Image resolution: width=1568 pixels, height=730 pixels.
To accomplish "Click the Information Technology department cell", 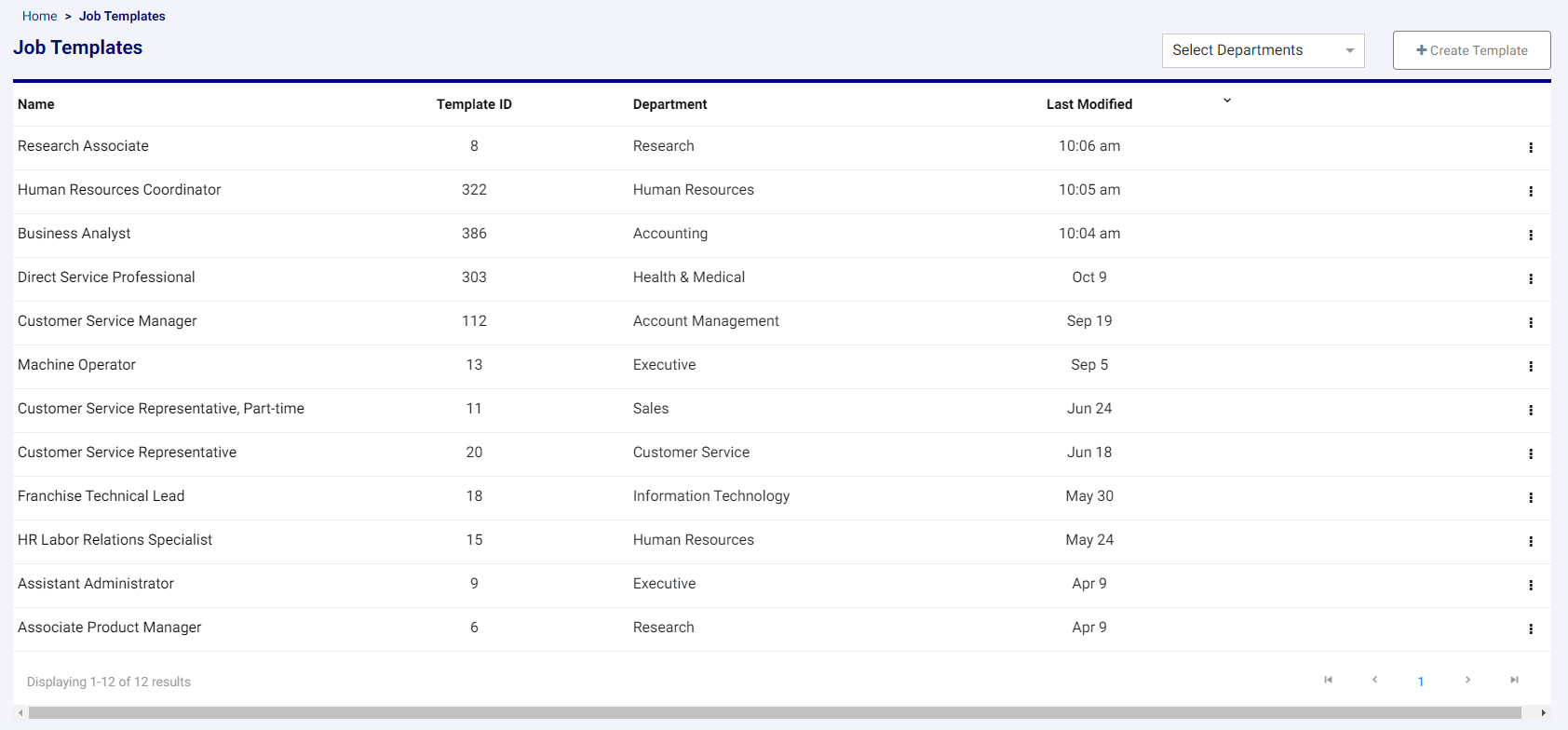I will tap(711, 496).
